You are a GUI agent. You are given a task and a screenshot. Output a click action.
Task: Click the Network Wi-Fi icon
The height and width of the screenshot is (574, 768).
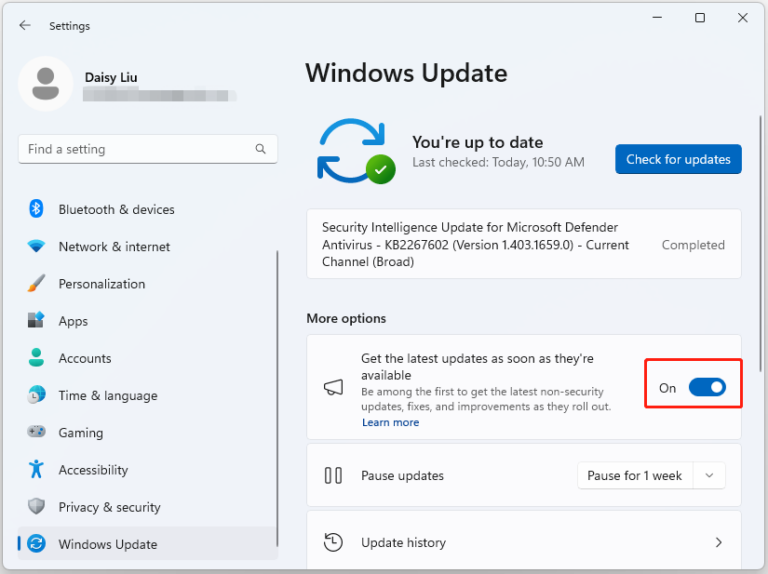(x=36, y=246)
